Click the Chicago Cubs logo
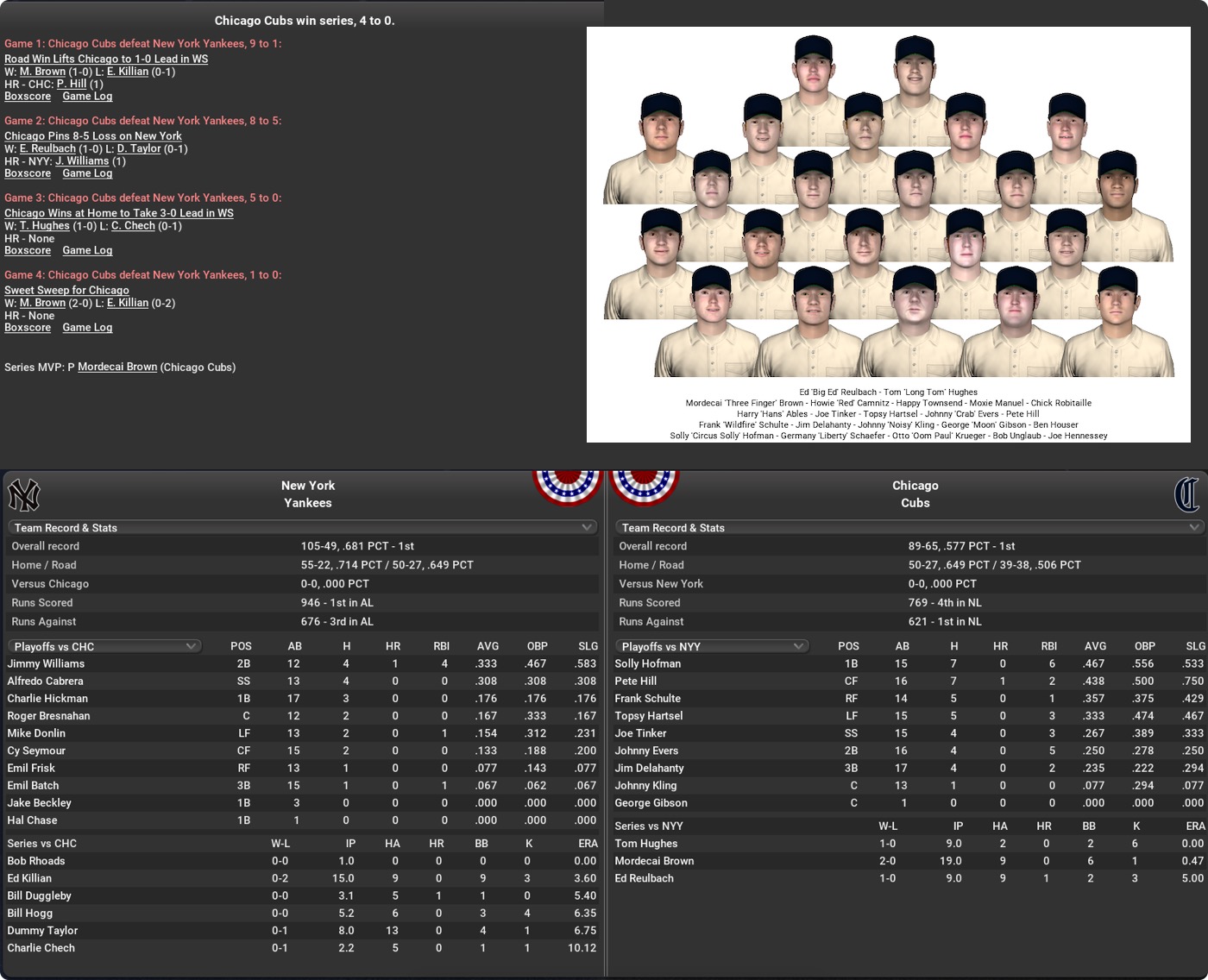Viewport: 1208px width, 980px height. tap(1186, 495)
